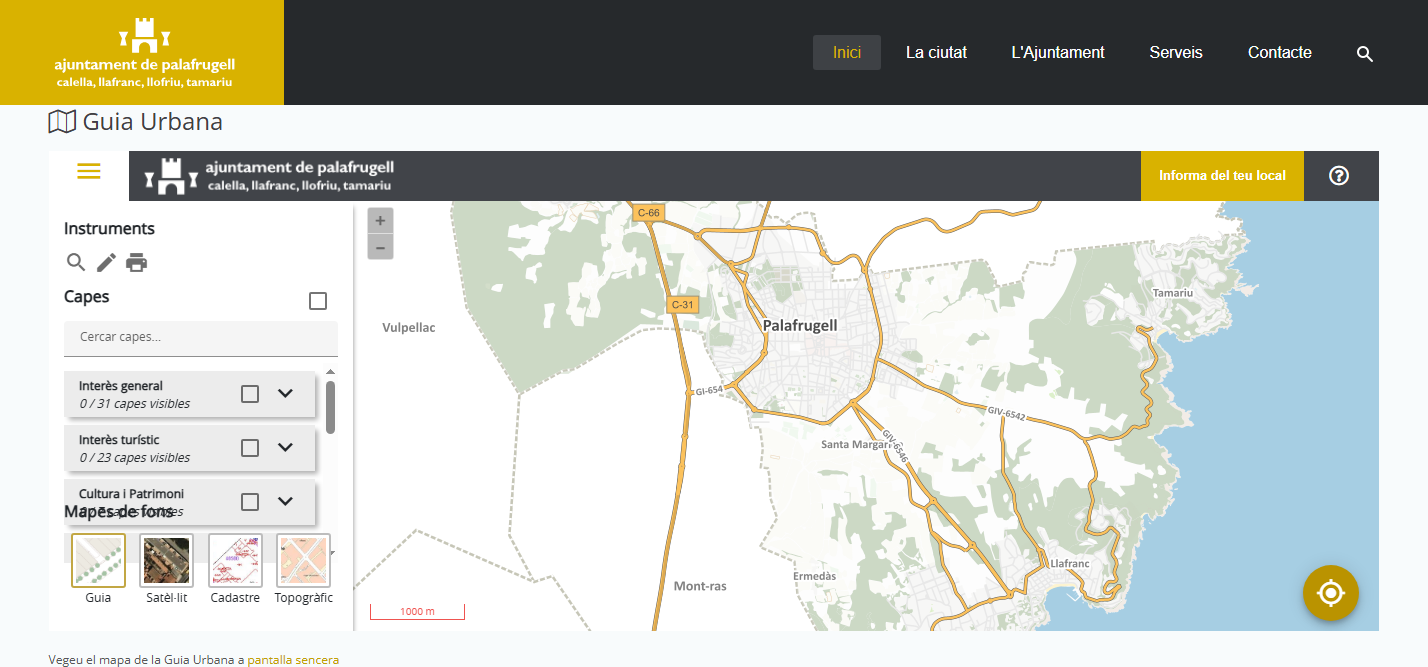Open the pantalla sencera link
Image resolution: width=1428 pixels, height=667 pixels.
(293, 660)
